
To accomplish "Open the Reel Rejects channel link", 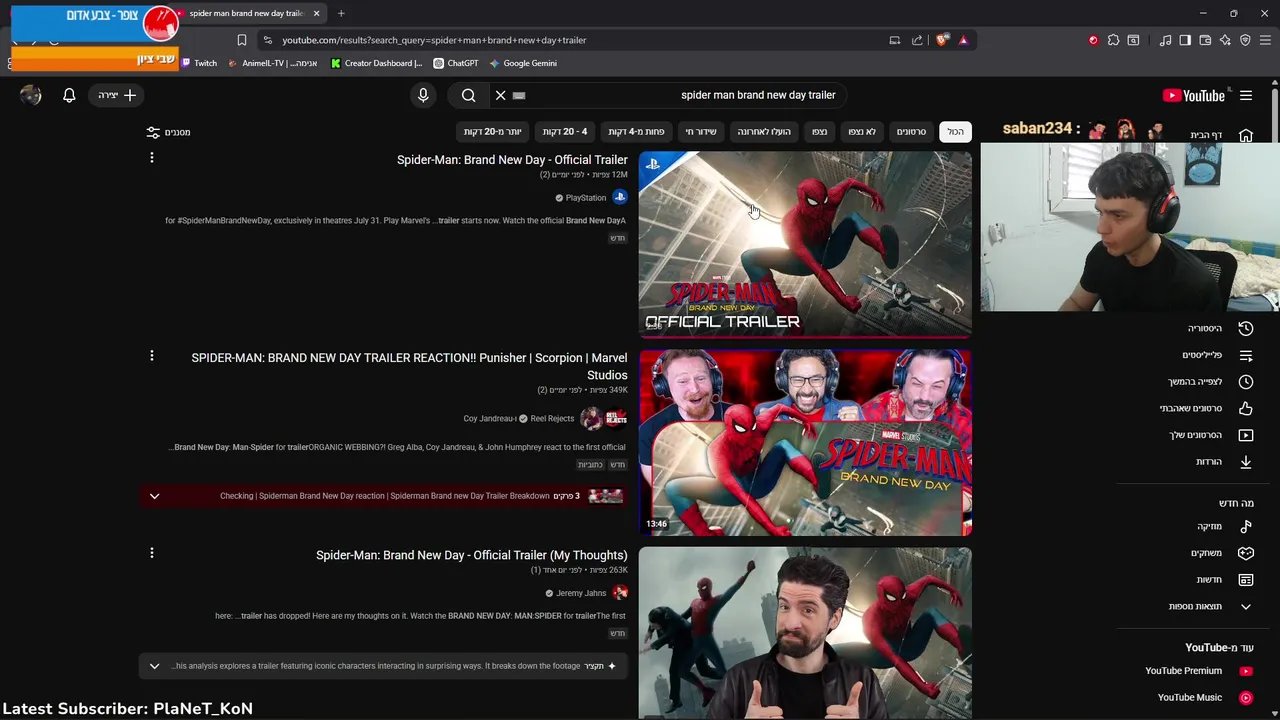I will [552, 419].
